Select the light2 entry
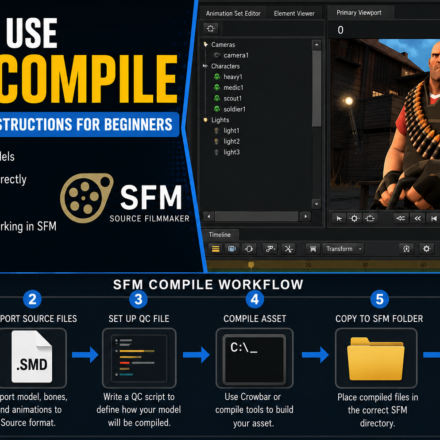The image size is (440, 440). [x=231, y=141]
